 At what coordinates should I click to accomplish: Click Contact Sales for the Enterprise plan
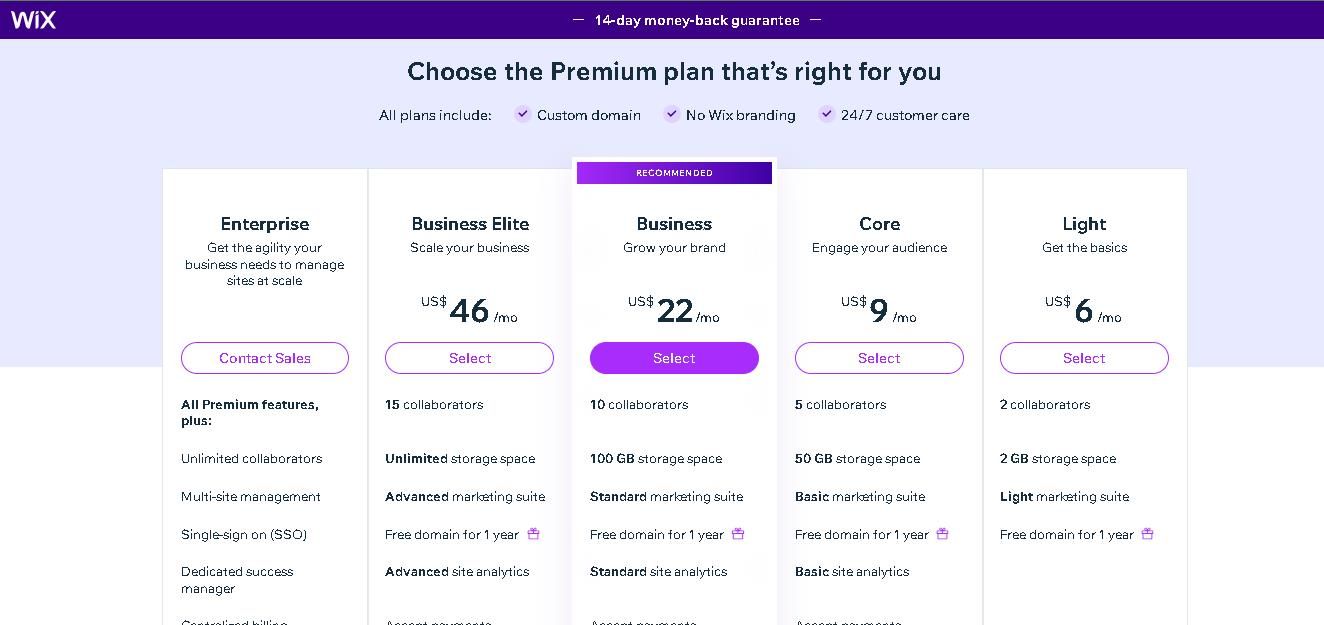pyautogui.click(x=264, y=358)
